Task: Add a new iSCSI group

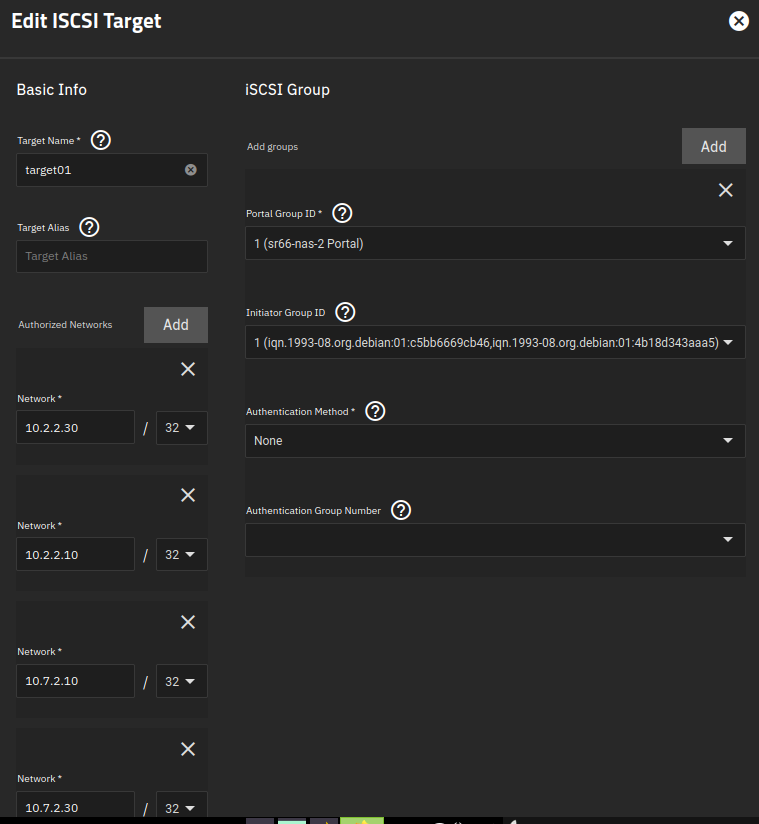Action: (713, 145)
